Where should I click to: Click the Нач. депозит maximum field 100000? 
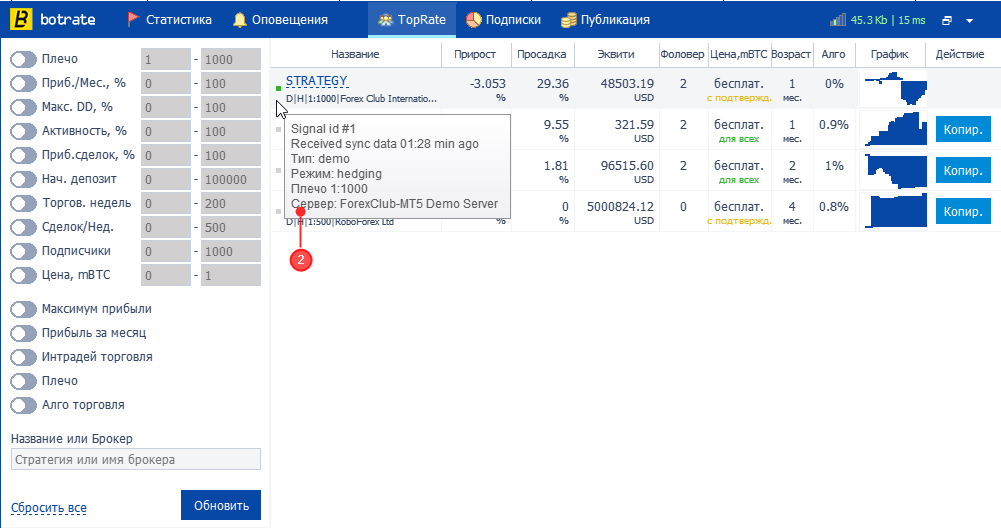230,179
